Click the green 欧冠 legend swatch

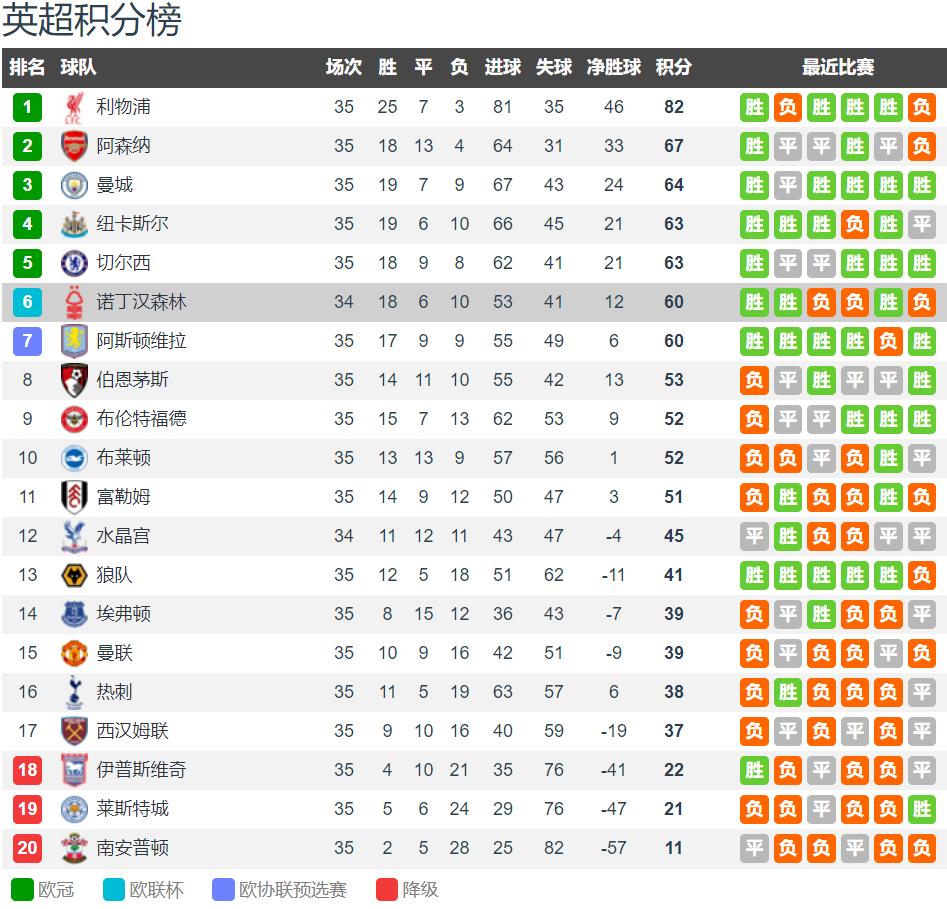pyautogui.click(x=22, y=890)
